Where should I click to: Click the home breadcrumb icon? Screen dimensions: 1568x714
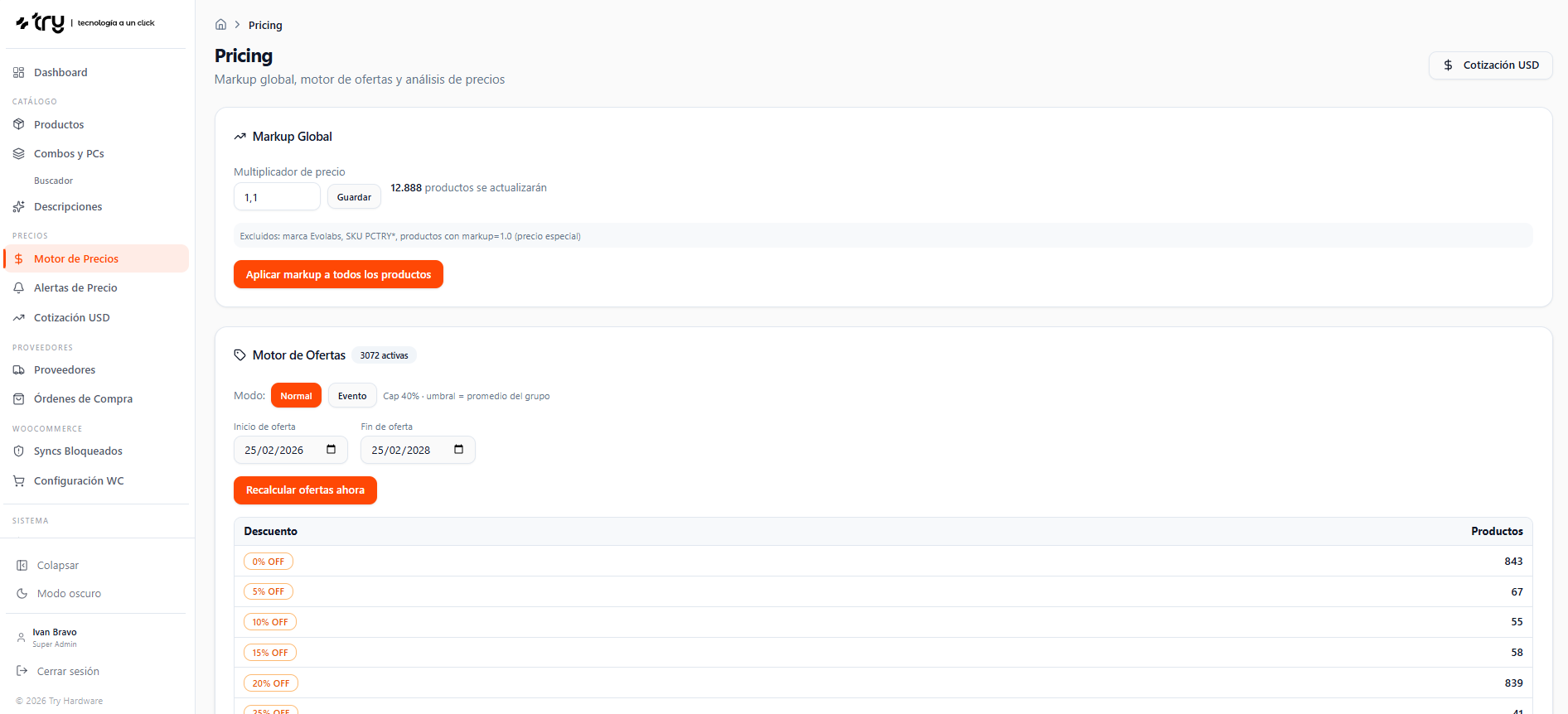pos(220,25)
